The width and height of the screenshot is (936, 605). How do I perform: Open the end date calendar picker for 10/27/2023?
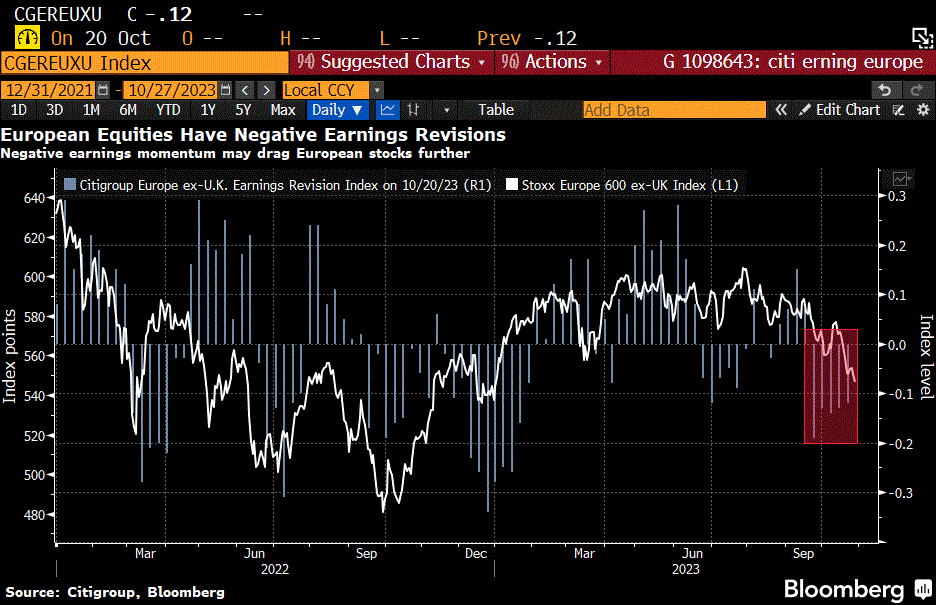(225, 90)
